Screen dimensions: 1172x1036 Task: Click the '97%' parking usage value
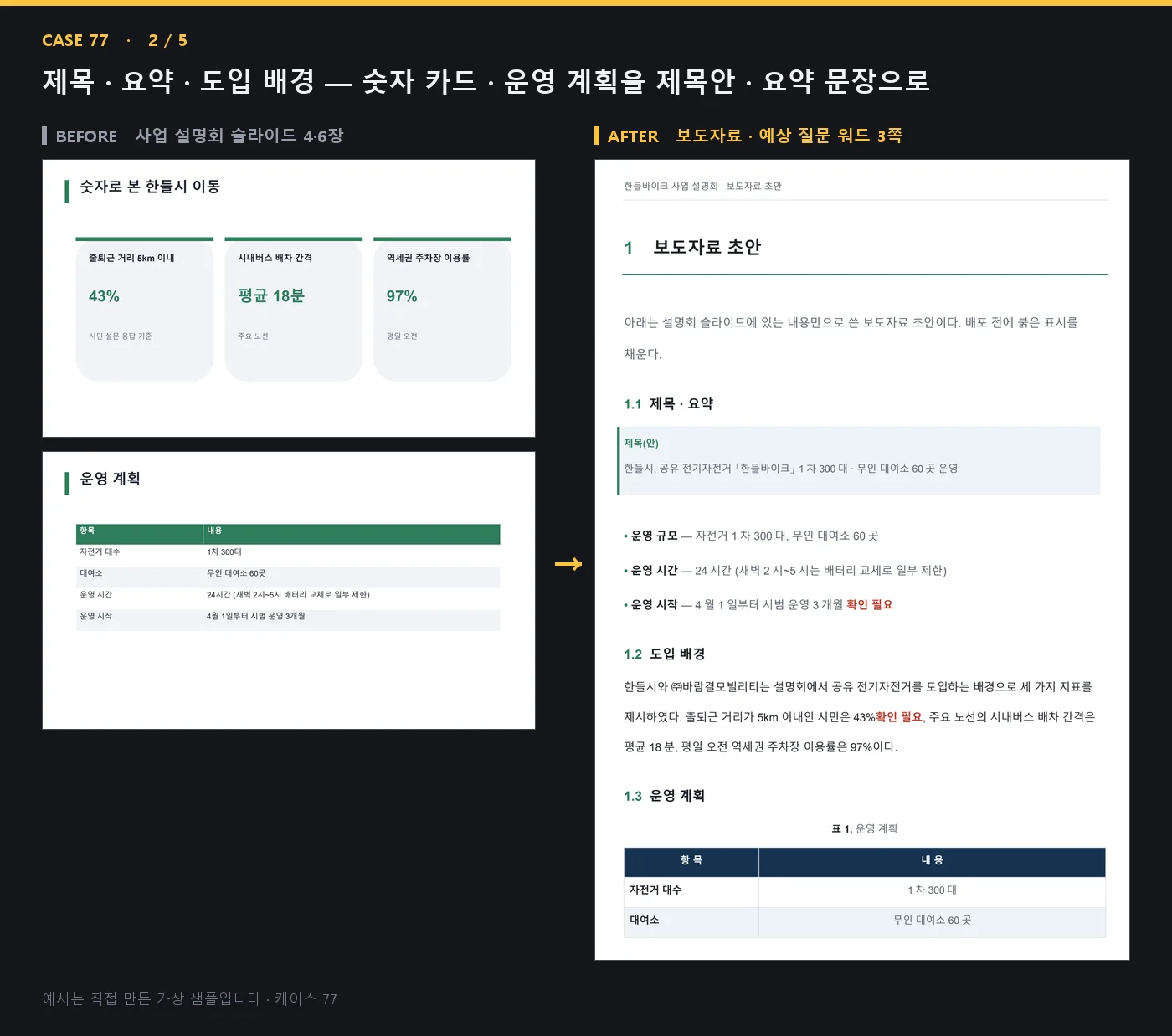click(x=402, y=296)
